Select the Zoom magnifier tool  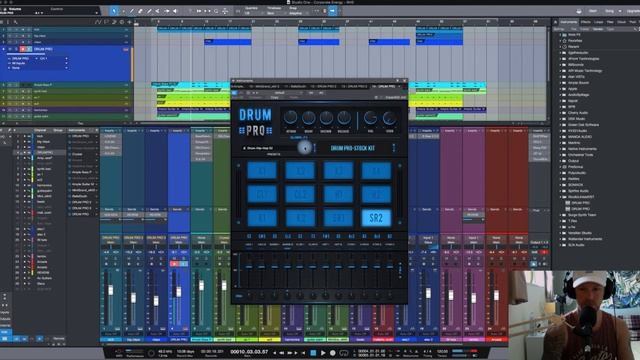216,11
